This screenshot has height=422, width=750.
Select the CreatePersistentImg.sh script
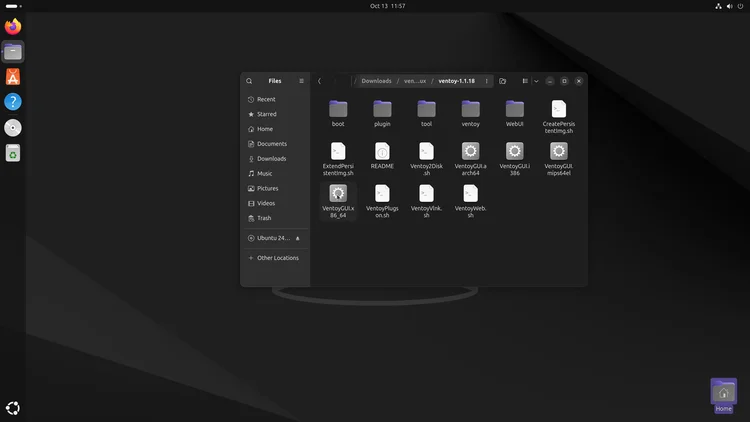coord(559,117)
